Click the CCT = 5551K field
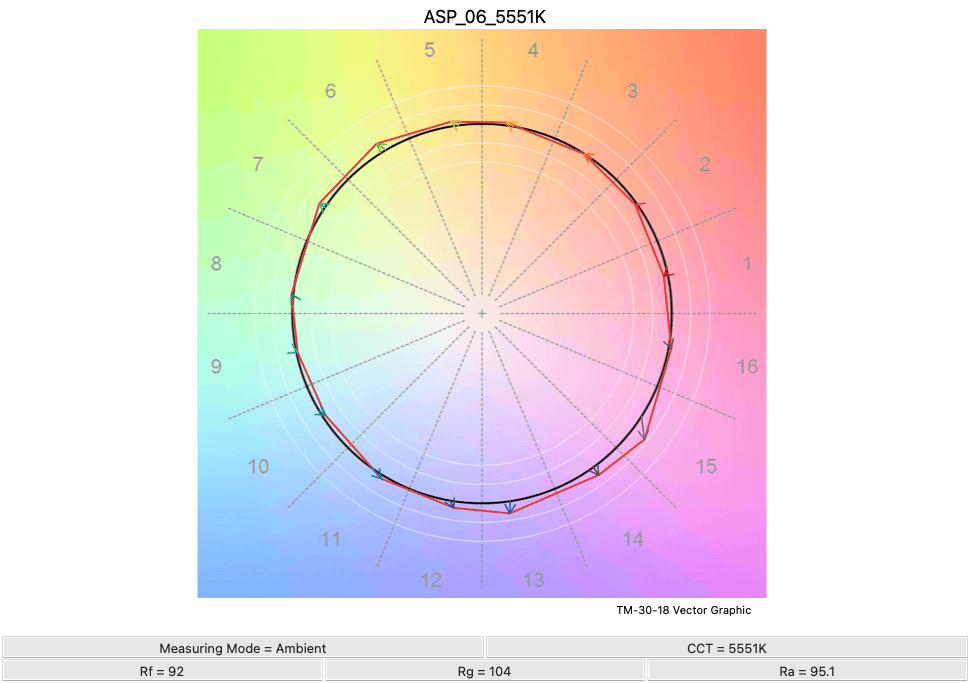This screenshot has width=970, height=683. [x=726, y=648]
